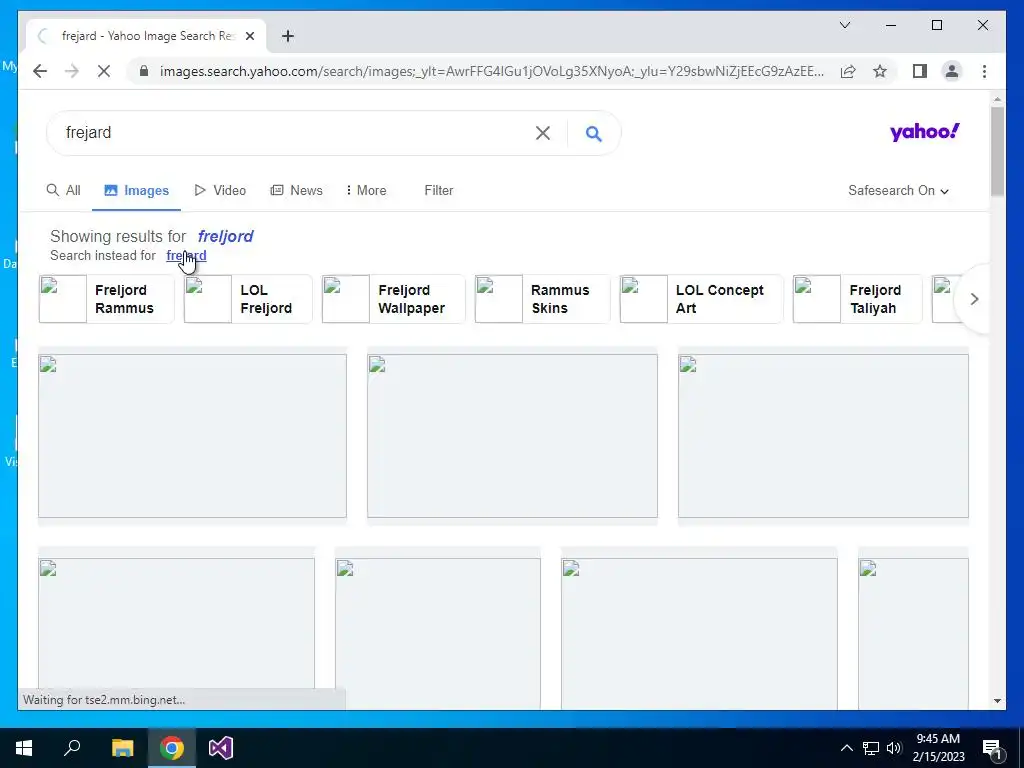Open Windows taskbar search

pos(72,748)
